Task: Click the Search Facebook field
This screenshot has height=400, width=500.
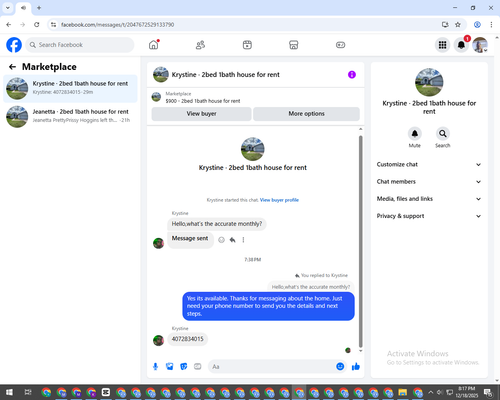Action: coord(80,45)
